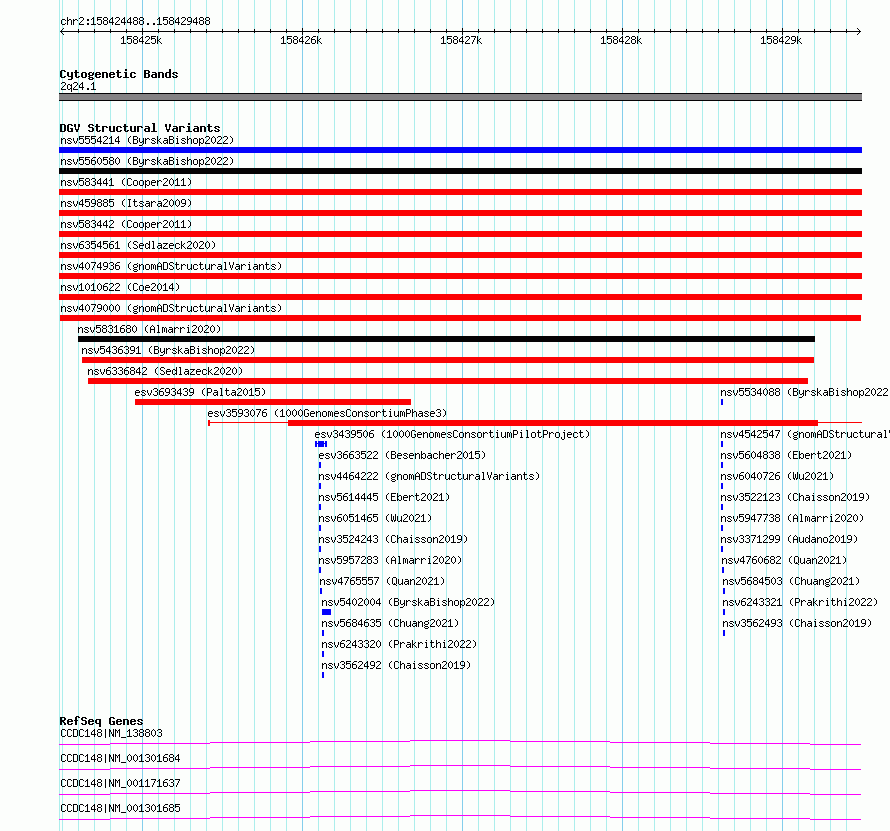Open nsv5402004 (ByrskaBishop2022) variant

point(408,602)
